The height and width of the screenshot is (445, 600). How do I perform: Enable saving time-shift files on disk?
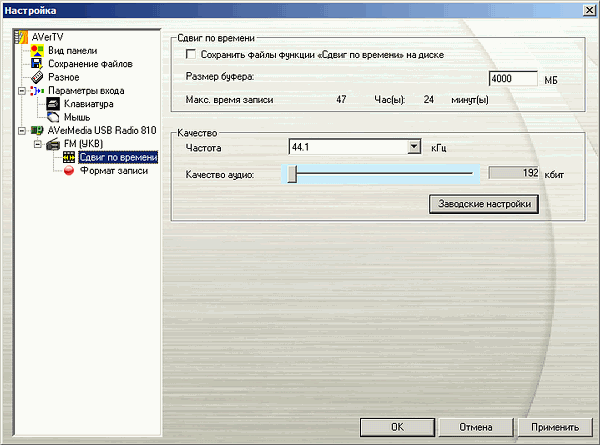tap(191, 54)
